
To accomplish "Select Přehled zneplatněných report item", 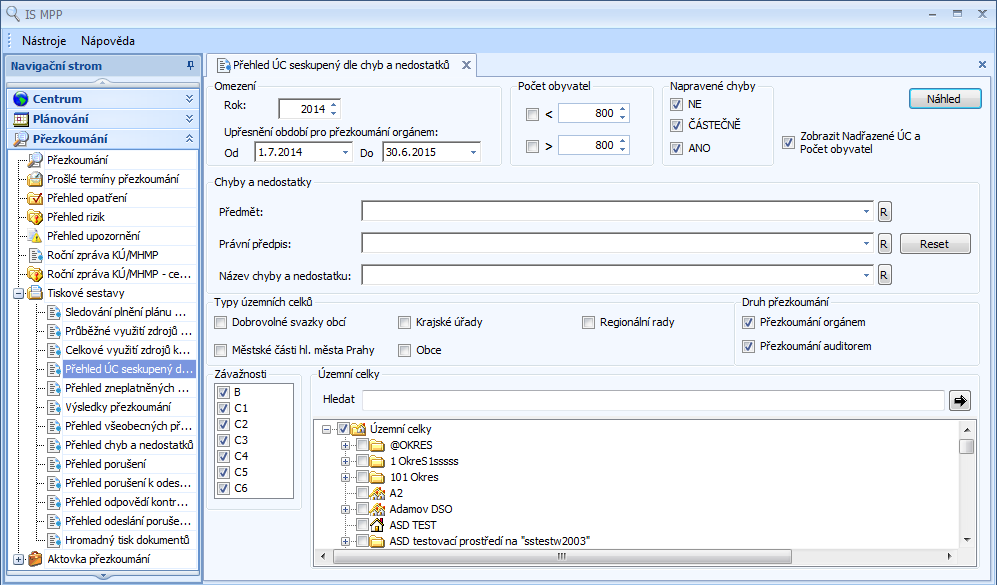I will click(x=127, y=388).
